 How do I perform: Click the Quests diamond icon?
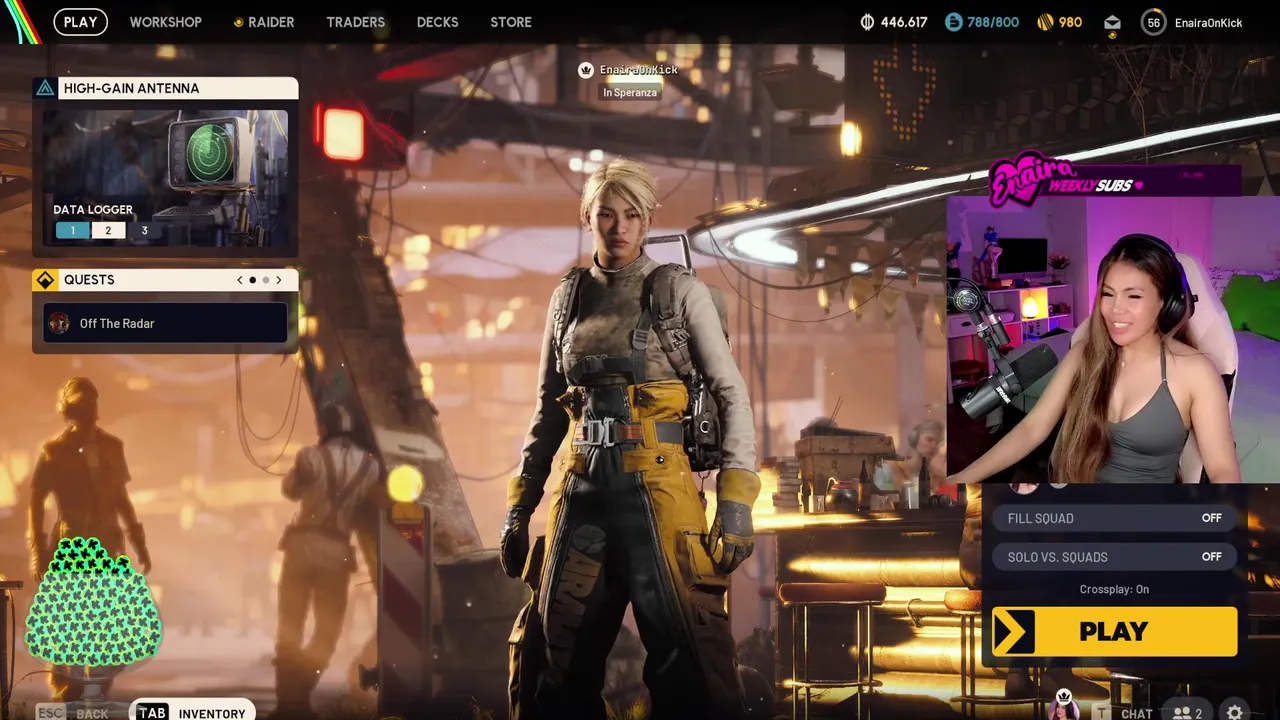coord(45,280)
